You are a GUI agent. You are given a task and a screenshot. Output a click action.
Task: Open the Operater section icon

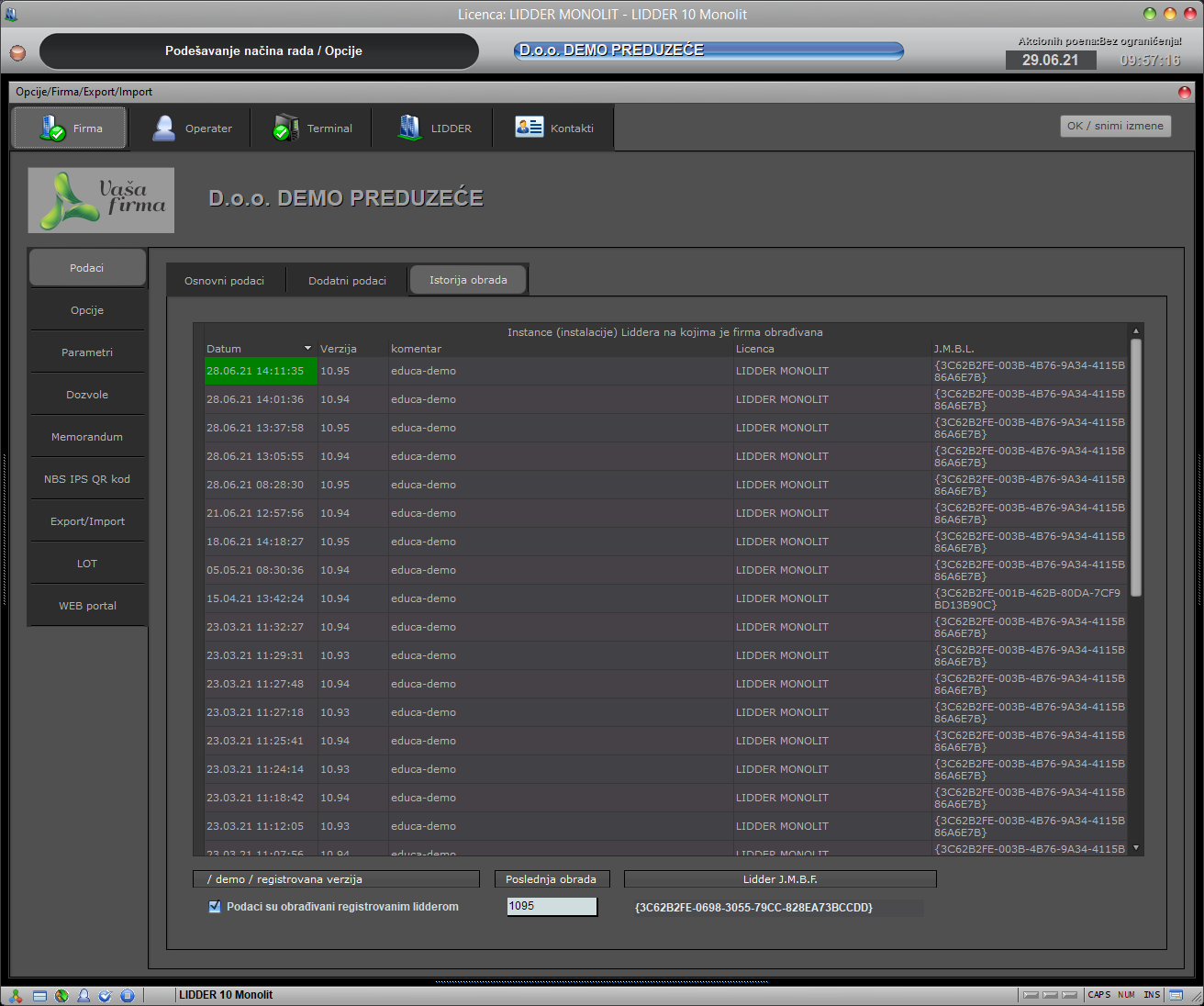click(x=164, y=129)
